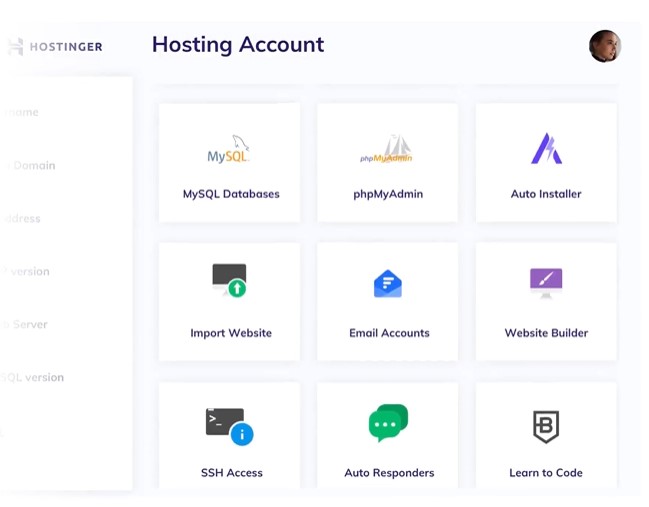Click the purple Auto Installer icon

546,149
